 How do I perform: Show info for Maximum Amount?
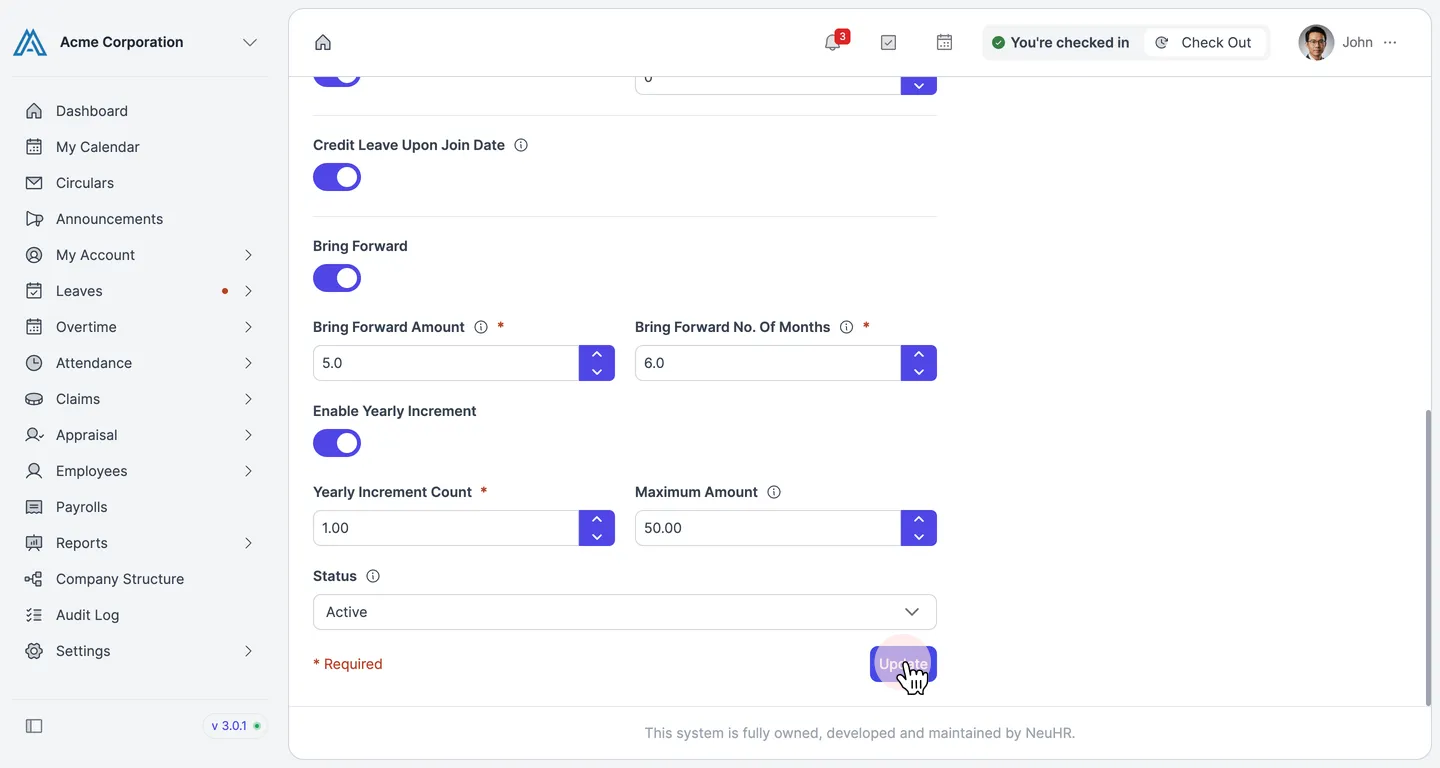click(x=774, y=492)
